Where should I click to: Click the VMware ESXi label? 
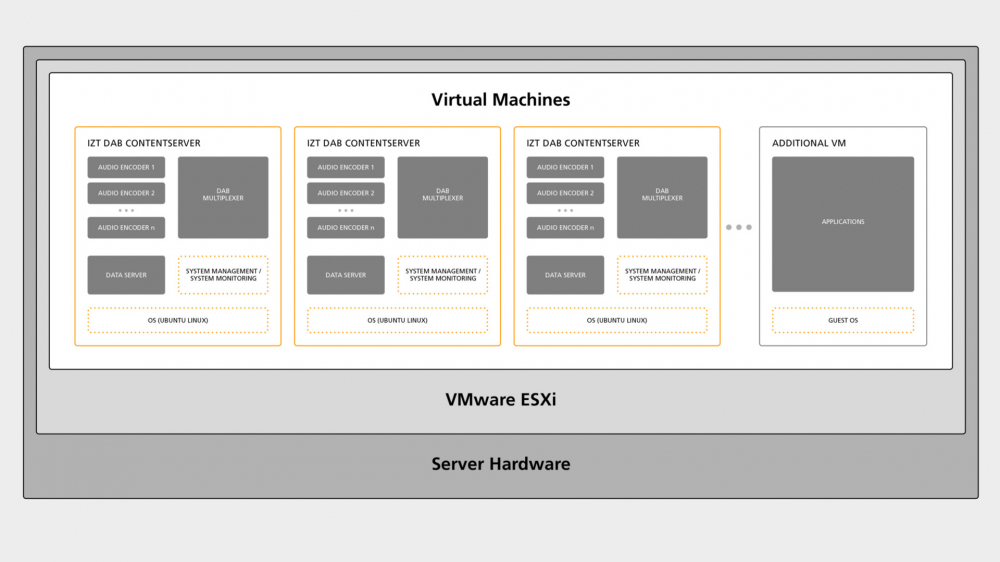(x=501, y=399)
